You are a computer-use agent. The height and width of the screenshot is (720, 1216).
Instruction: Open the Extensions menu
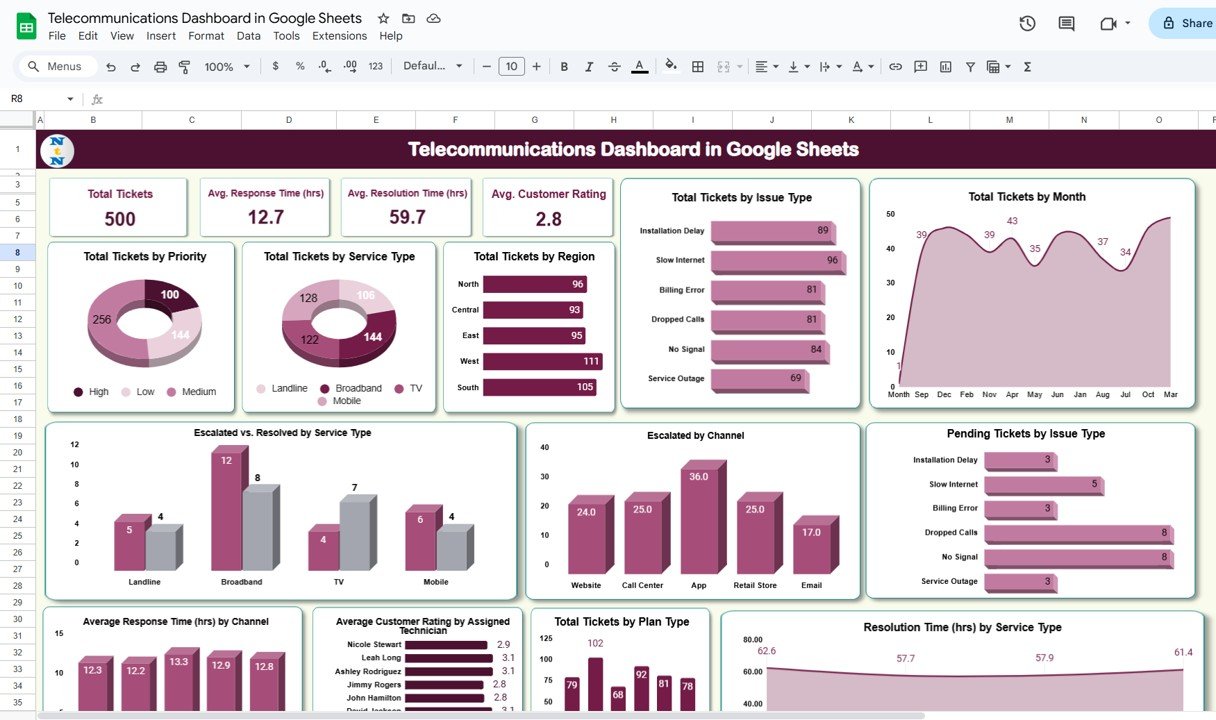(339, 36)
